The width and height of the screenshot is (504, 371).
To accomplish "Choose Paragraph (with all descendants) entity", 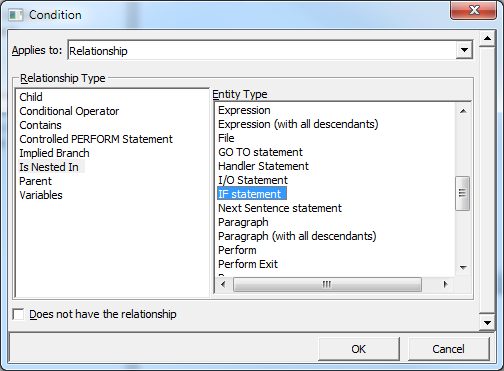I will pyautogui.click(x=297, y=236).
